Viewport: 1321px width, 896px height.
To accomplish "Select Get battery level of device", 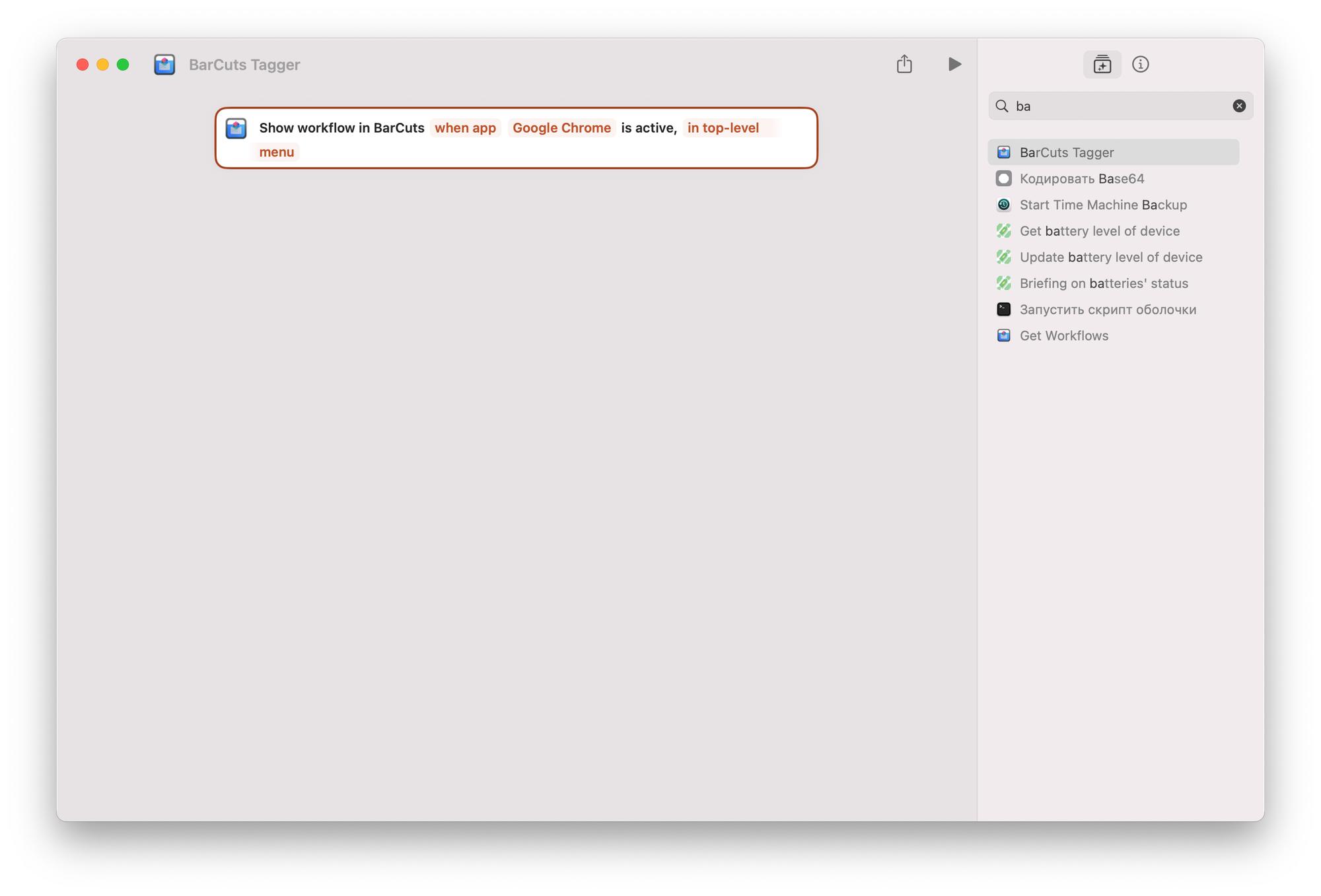I will click(x=1099, y=231).
